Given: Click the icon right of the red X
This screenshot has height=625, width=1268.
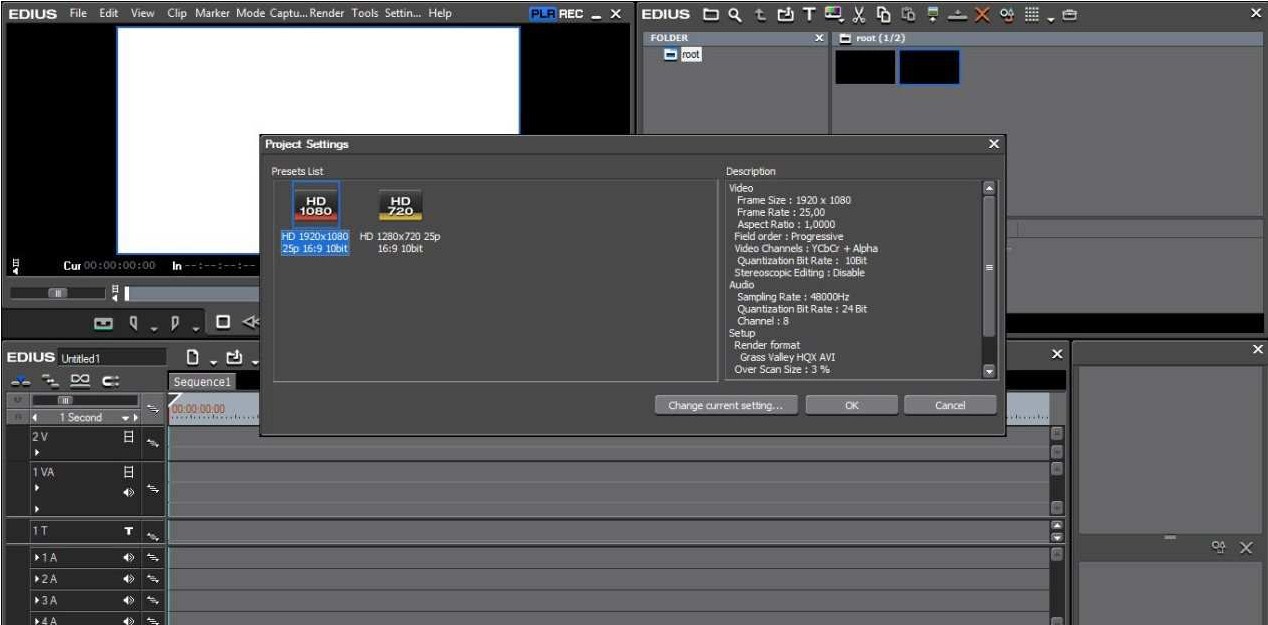Looking at the screenshot, I should 1006,14.
